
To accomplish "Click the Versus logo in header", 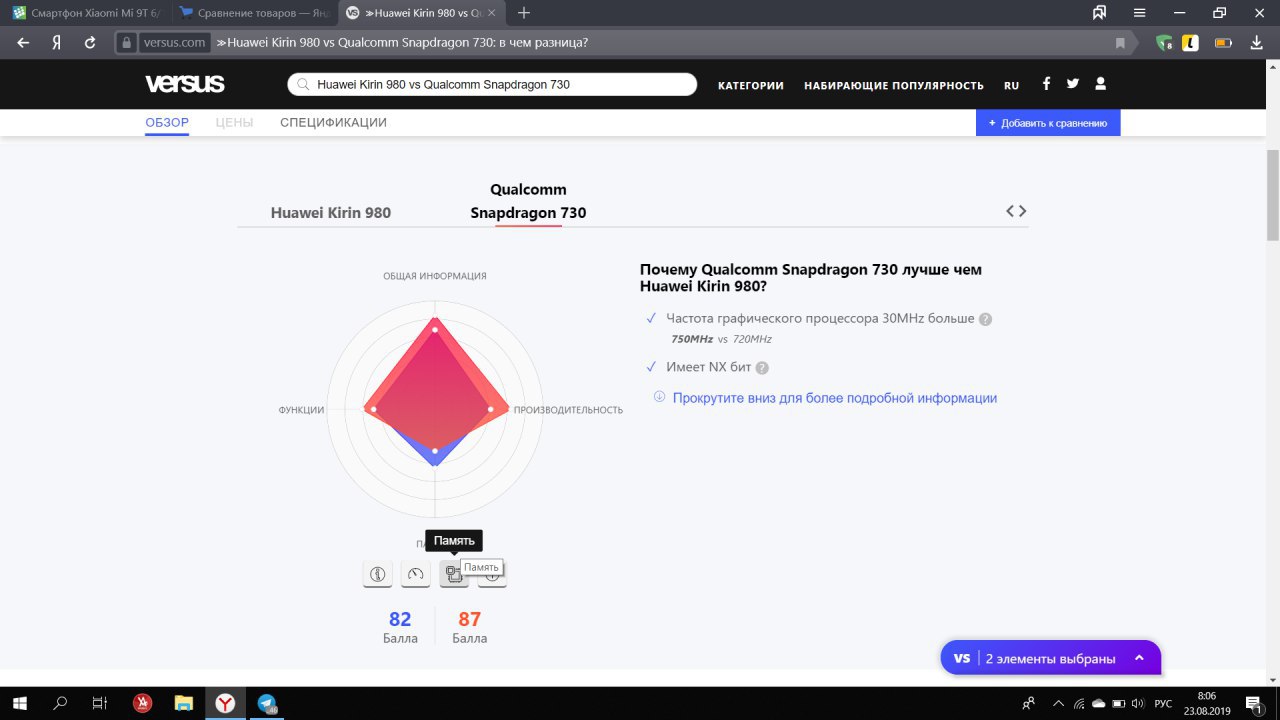I will (184, 84).
